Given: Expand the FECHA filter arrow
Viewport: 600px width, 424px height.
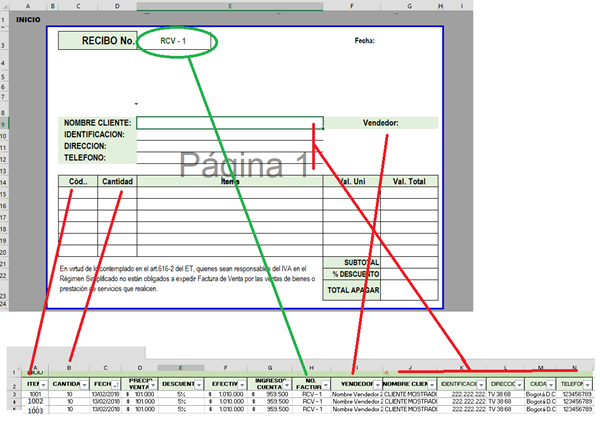Looking at the screenshot, I should (118, 385).
